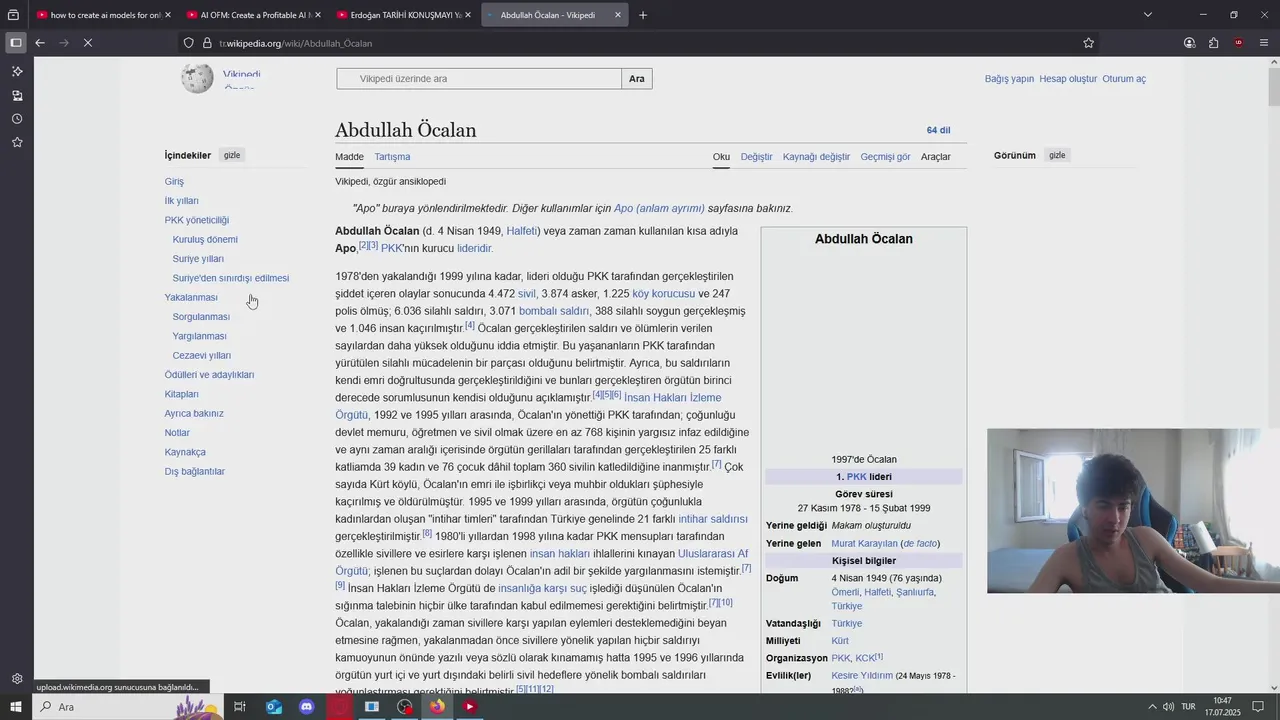Open Outlook from the taskbar

[x=273, y=707]
